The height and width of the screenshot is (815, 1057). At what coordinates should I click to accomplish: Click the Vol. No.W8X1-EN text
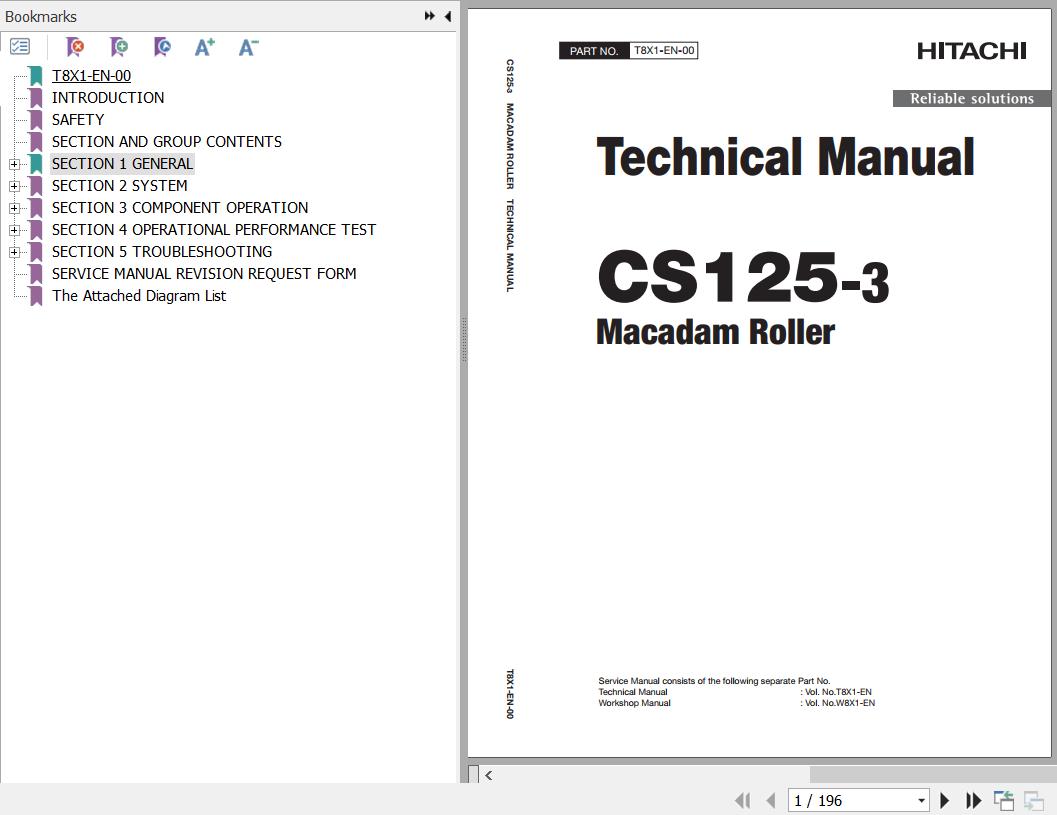pos(840,703)
